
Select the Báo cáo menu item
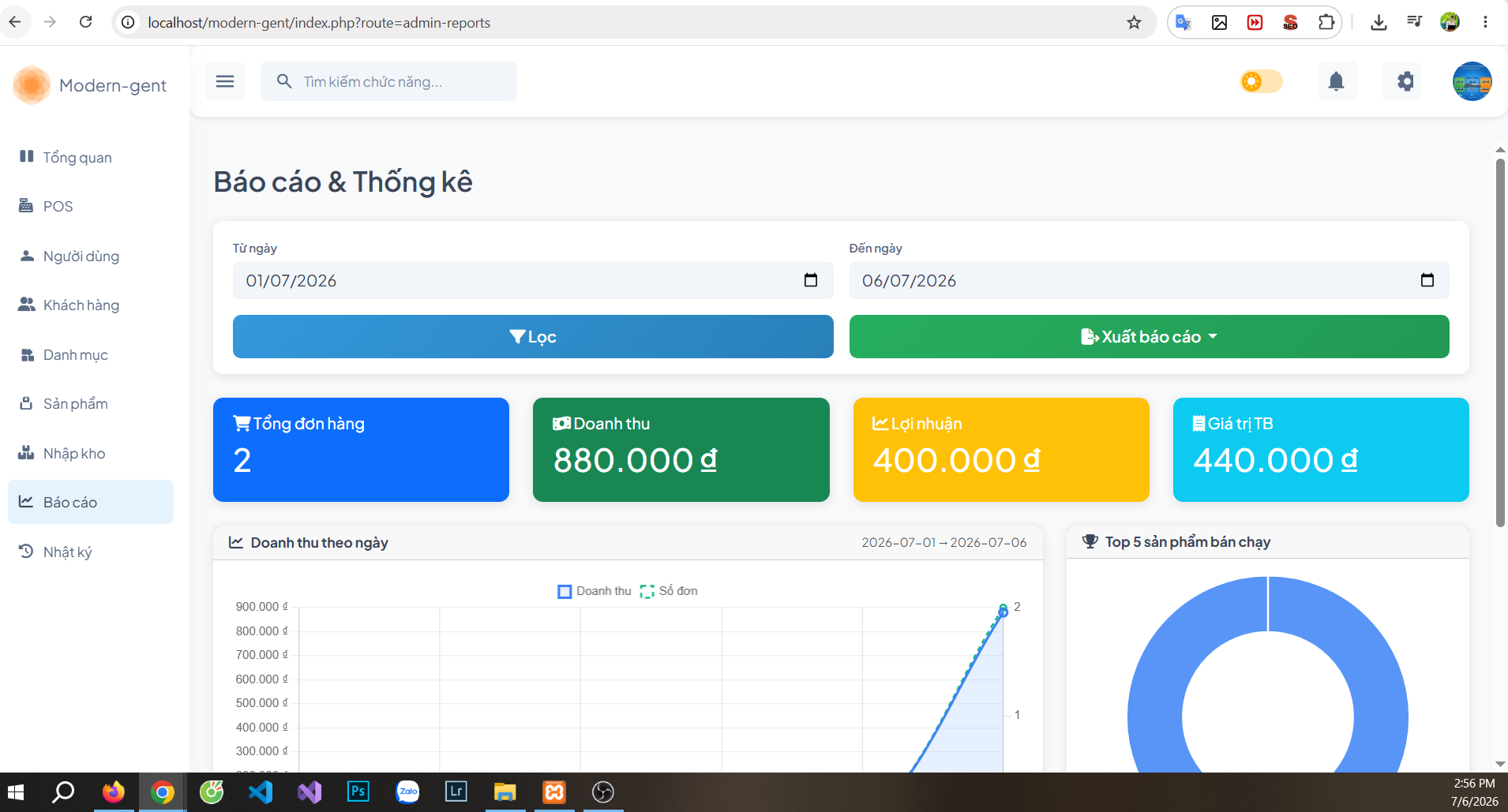tap(91, 502)
